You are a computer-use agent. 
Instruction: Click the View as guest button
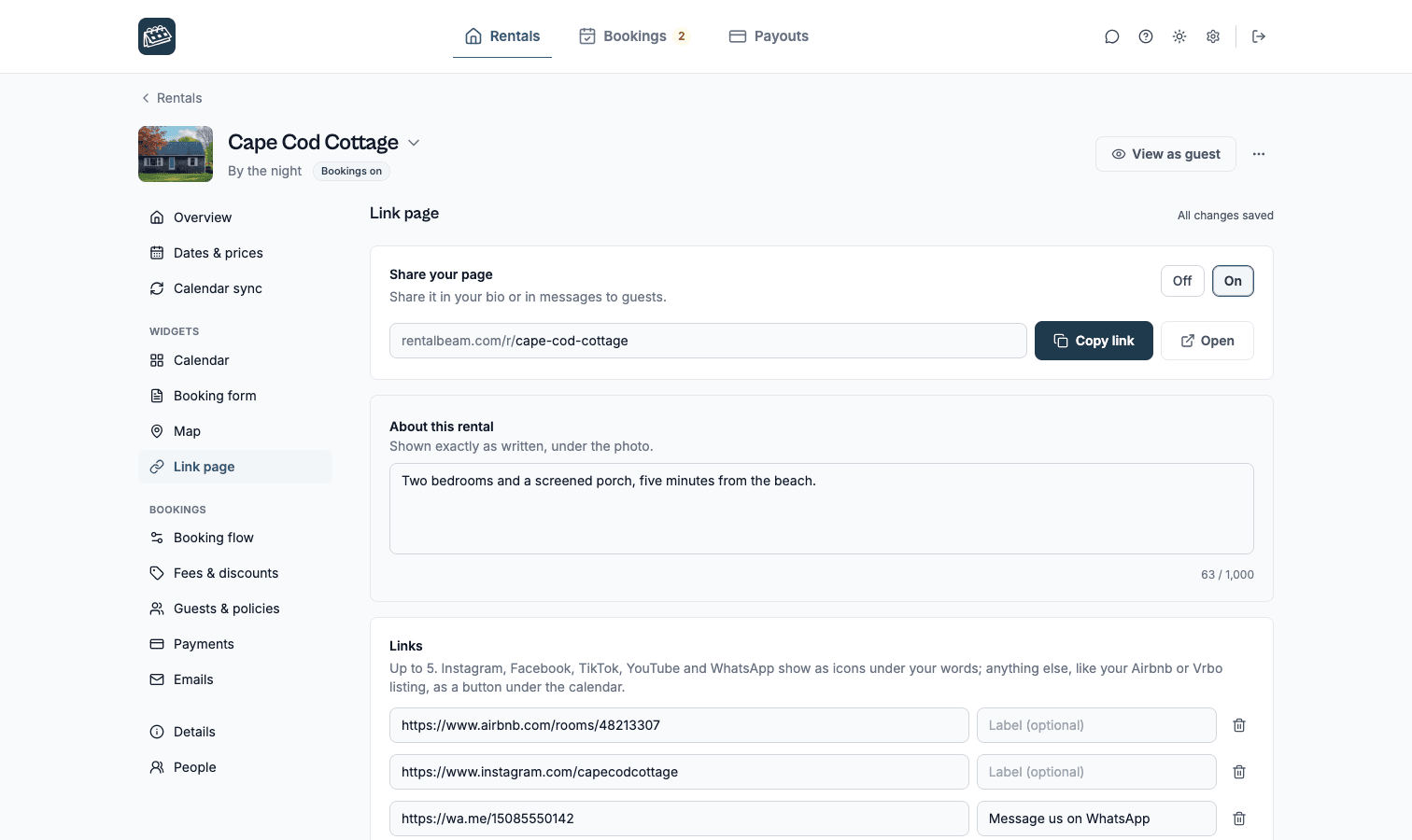pos(1165,154)
